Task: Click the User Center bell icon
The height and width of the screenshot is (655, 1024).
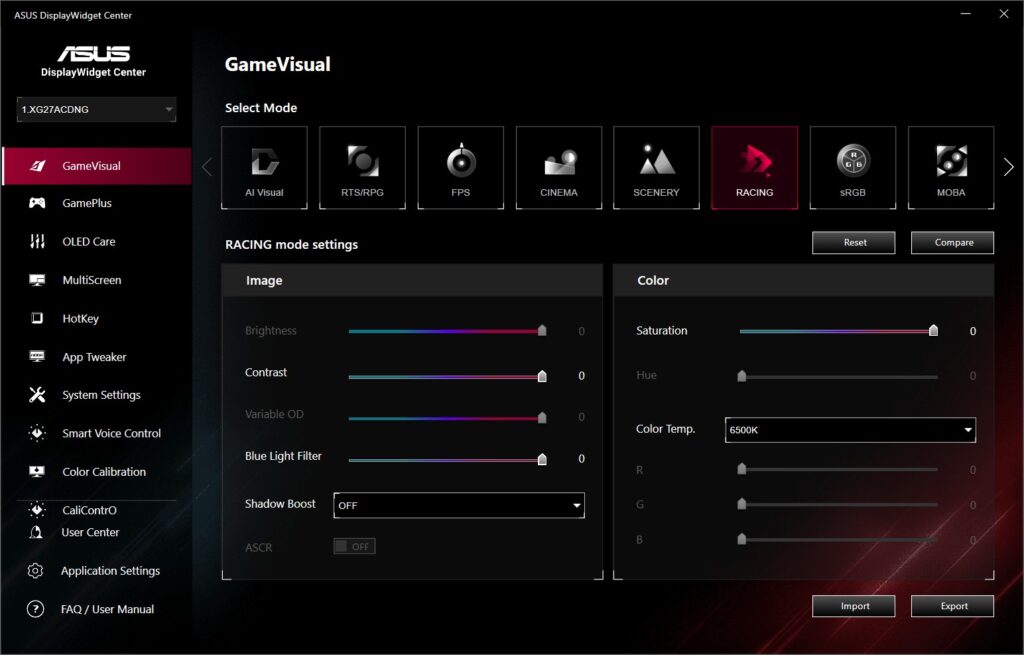Action: pos(37,532)
